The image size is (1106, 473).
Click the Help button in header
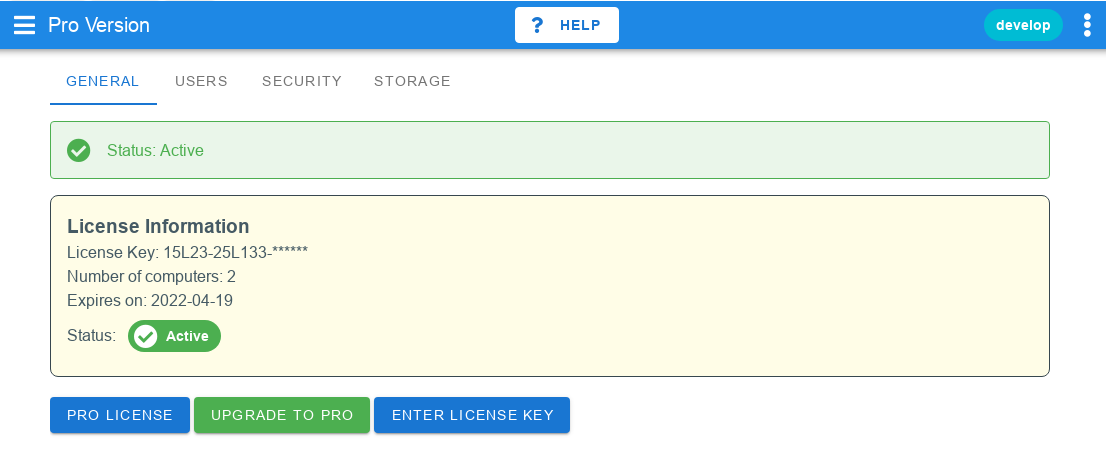pos(567,25)
